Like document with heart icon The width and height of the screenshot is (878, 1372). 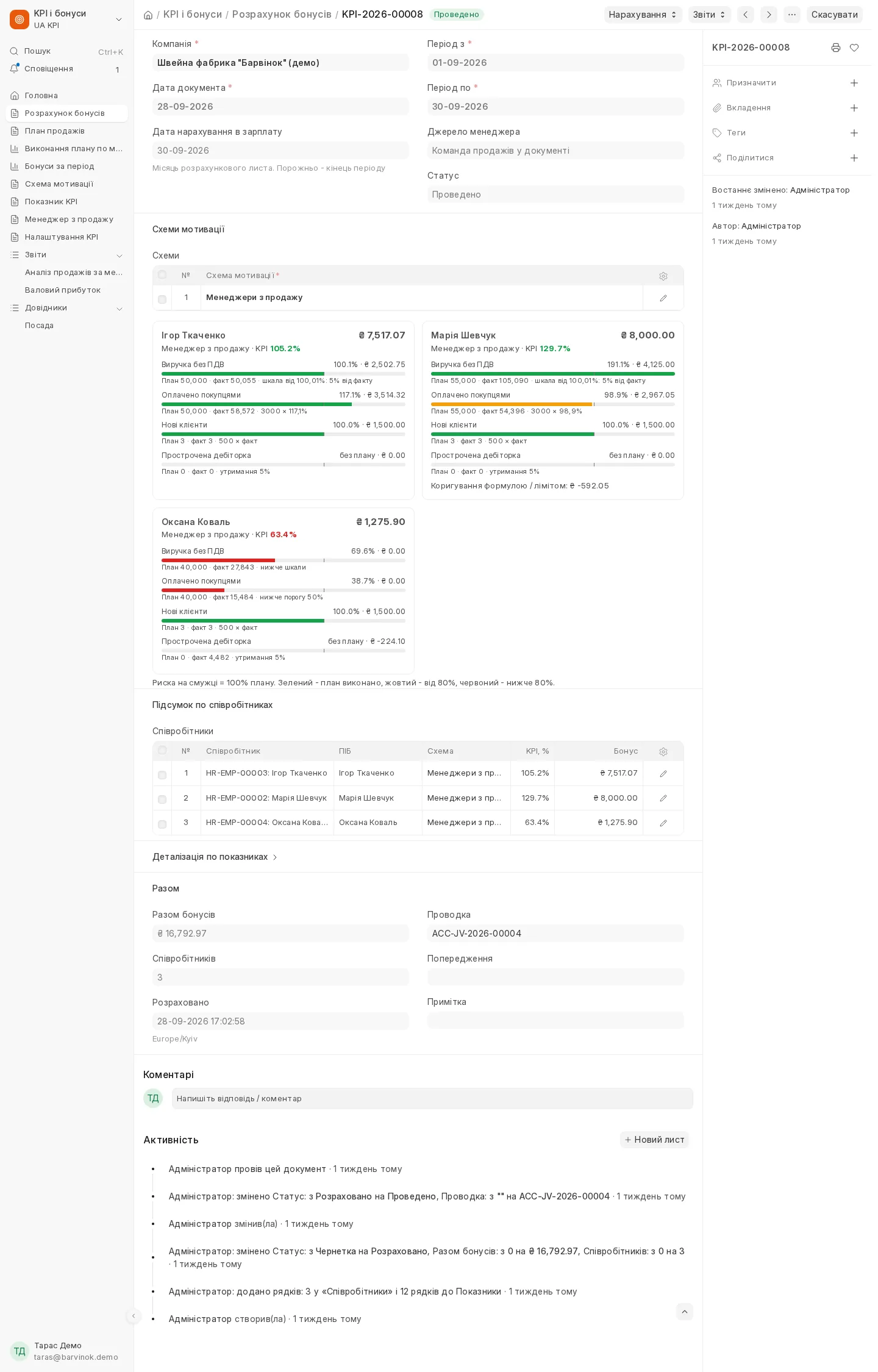coord(854,48)
